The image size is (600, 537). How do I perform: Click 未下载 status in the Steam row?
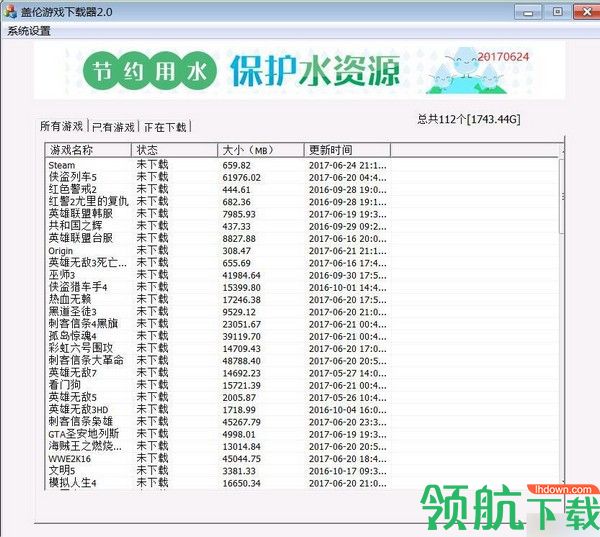[152, 165]
